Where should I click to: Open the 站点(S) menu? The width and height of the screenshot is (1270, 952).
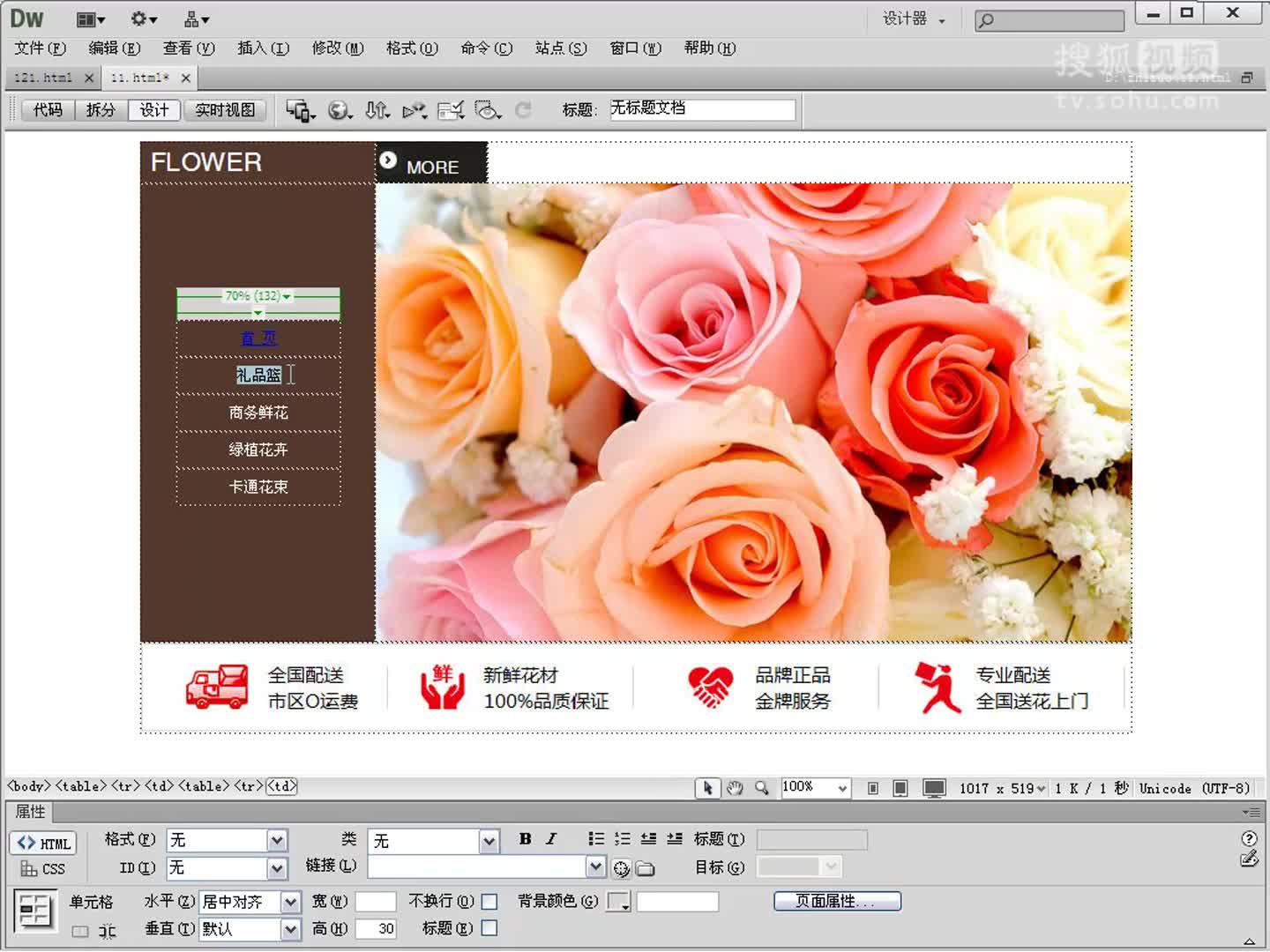pyautogui.click(x=561, y=48)
